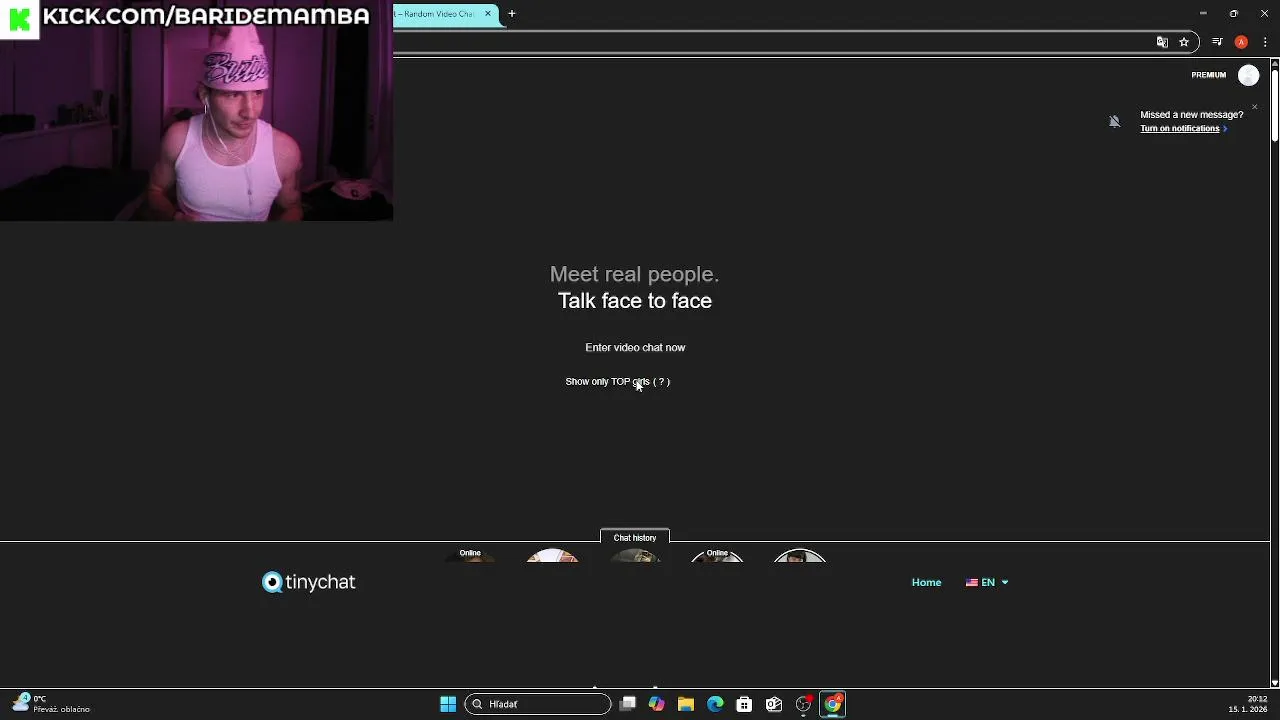The image size is (1280, 720).
Task: Launch Copilot from the taskbar
Action: pos(657,704)
